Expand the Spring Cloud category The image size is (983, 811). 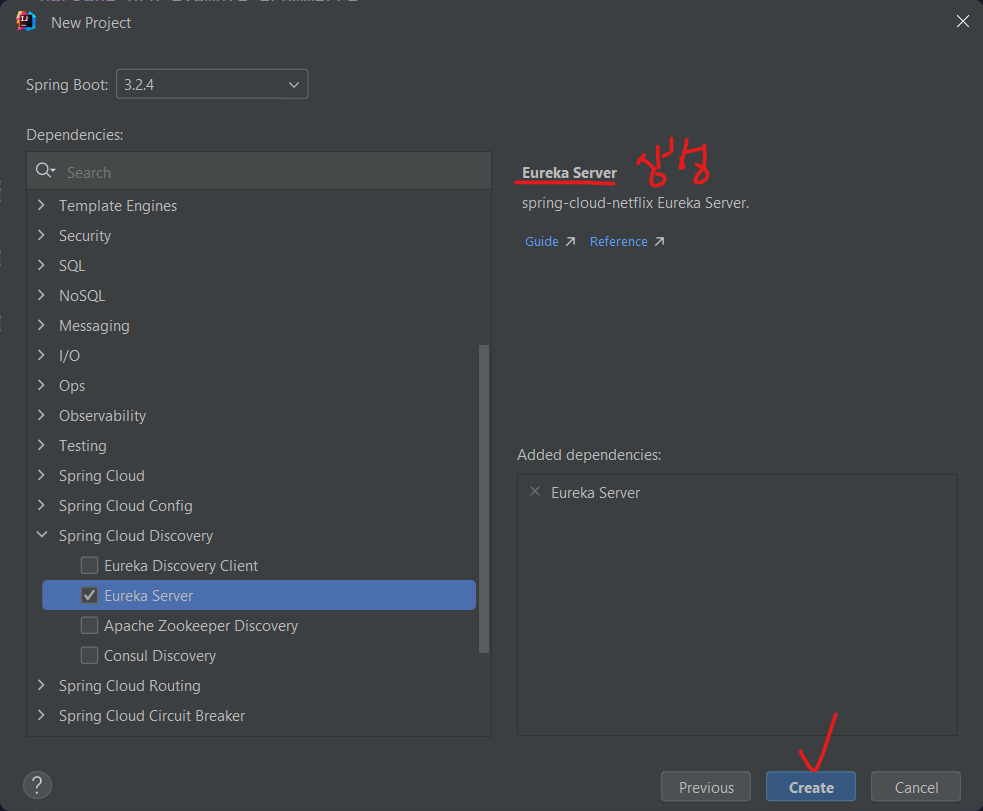41,476
